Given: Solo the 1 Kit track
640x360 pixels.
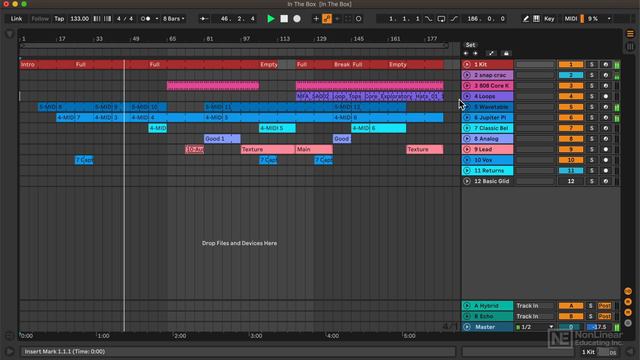Looking at the screenshot, I should point(591,64).
